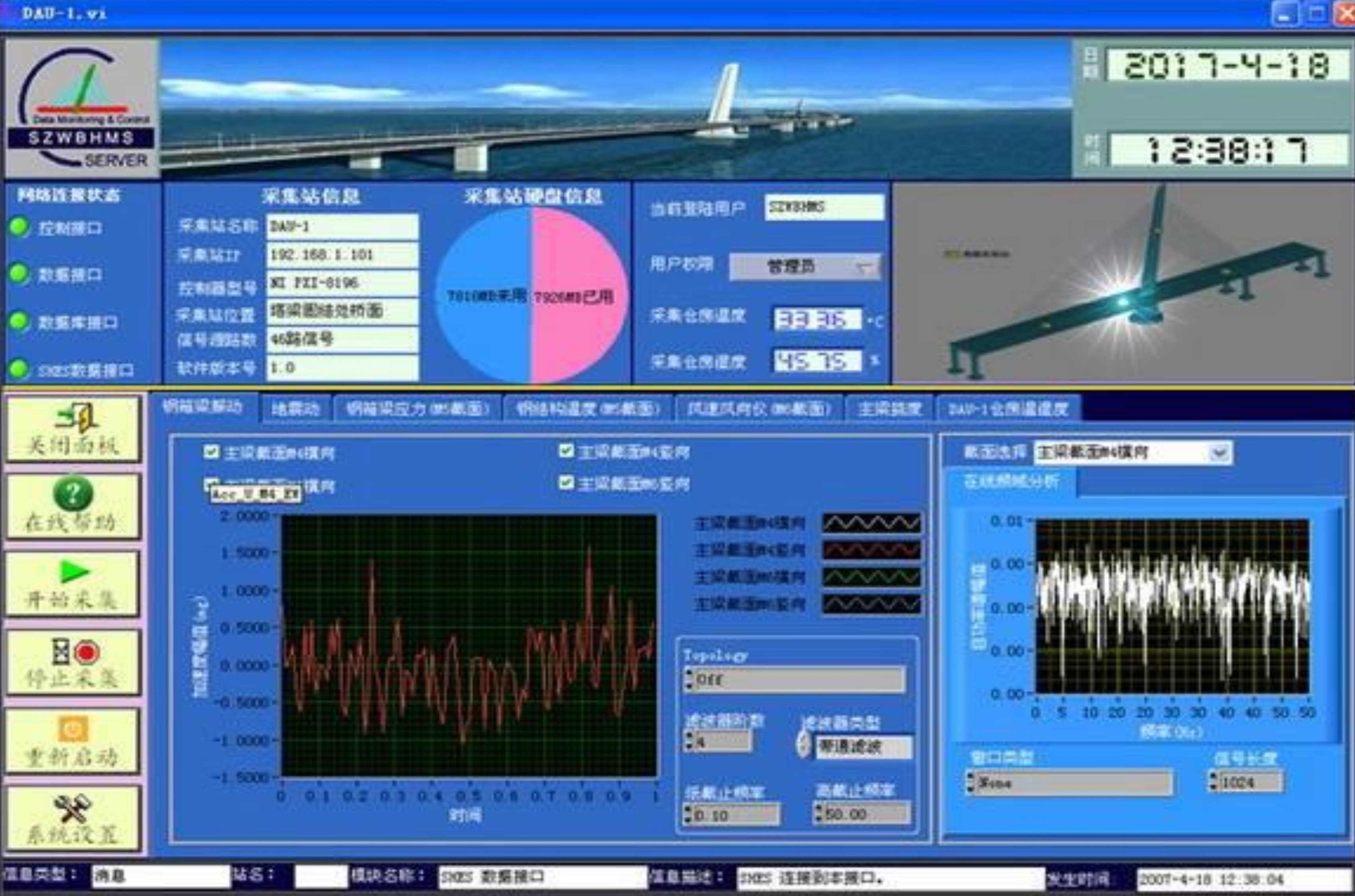The image size is (1355, 896).
Task: Expand the 截面选择 section dropdown
Action: point(1219,453)
